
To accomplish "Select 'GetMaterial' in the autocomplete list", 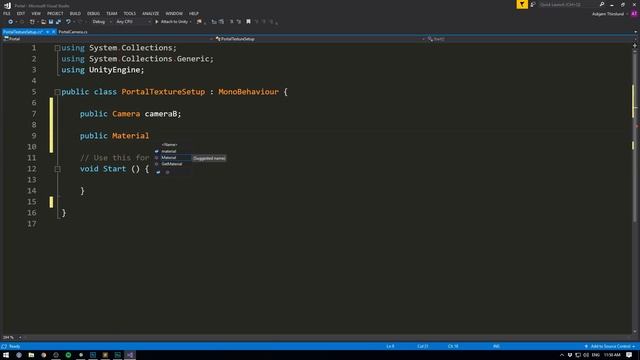I will click(171, 164).
